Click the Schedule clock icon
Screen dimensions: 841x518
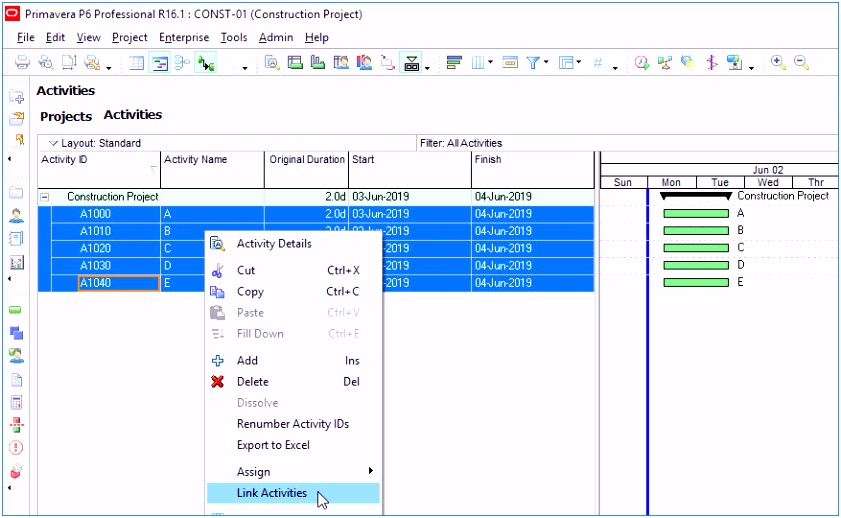641,63
